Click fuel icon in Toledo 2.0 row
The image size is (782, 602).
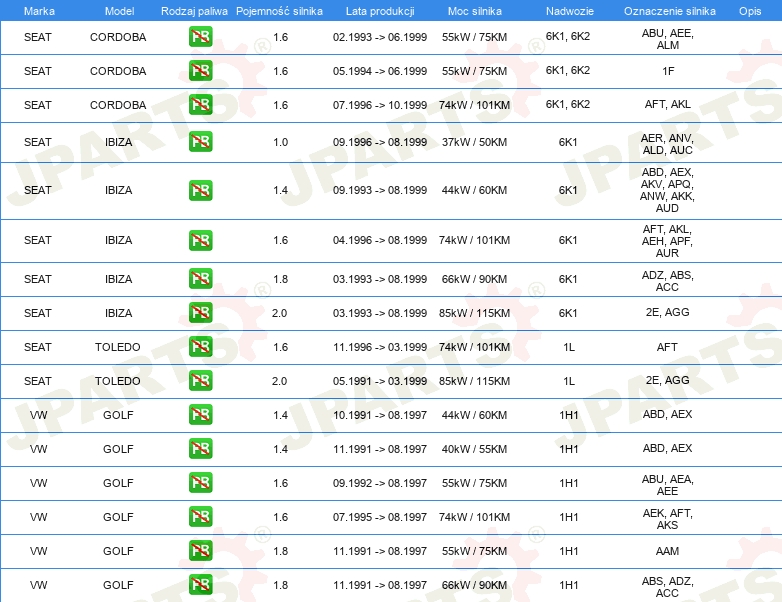point(200,381)
